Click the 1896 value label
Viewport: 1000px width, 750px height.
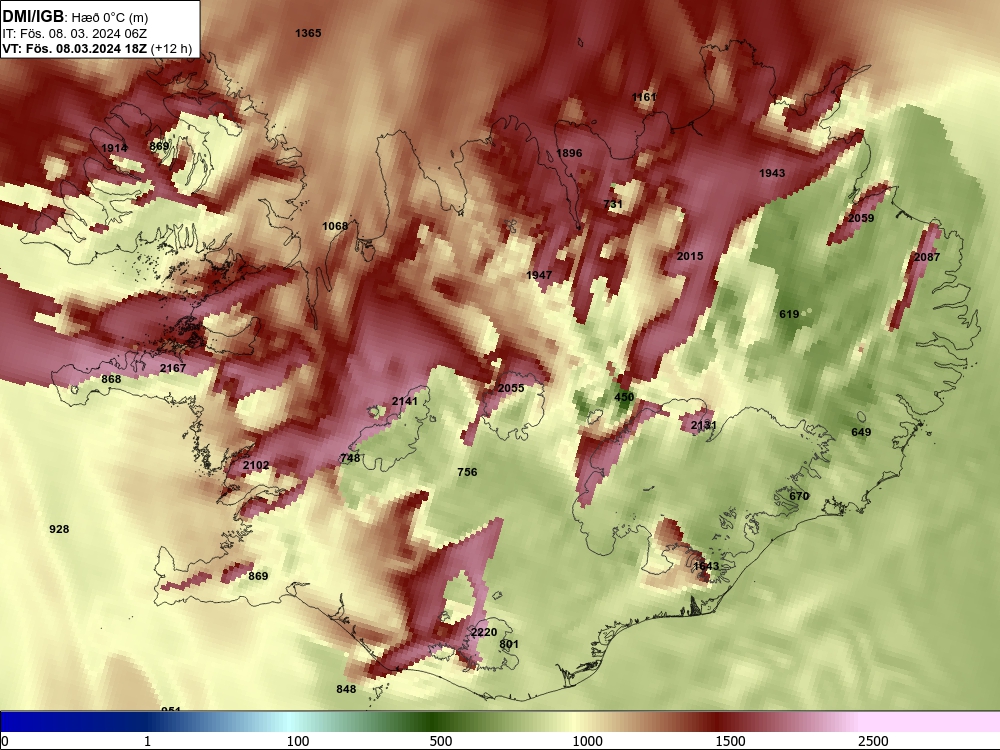click(x=569, y=153)
